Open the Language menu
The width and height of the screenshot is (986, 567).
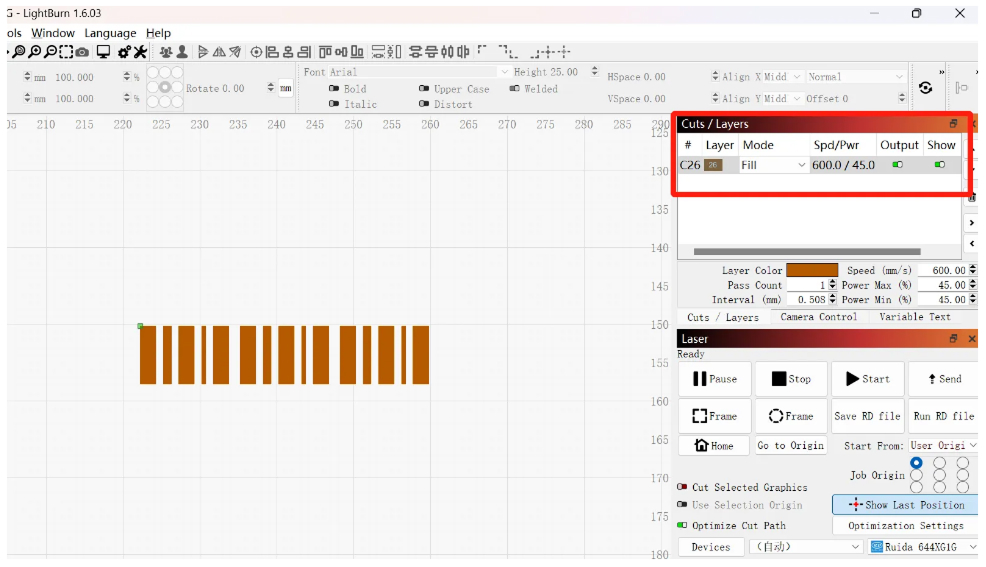point(110,33)
